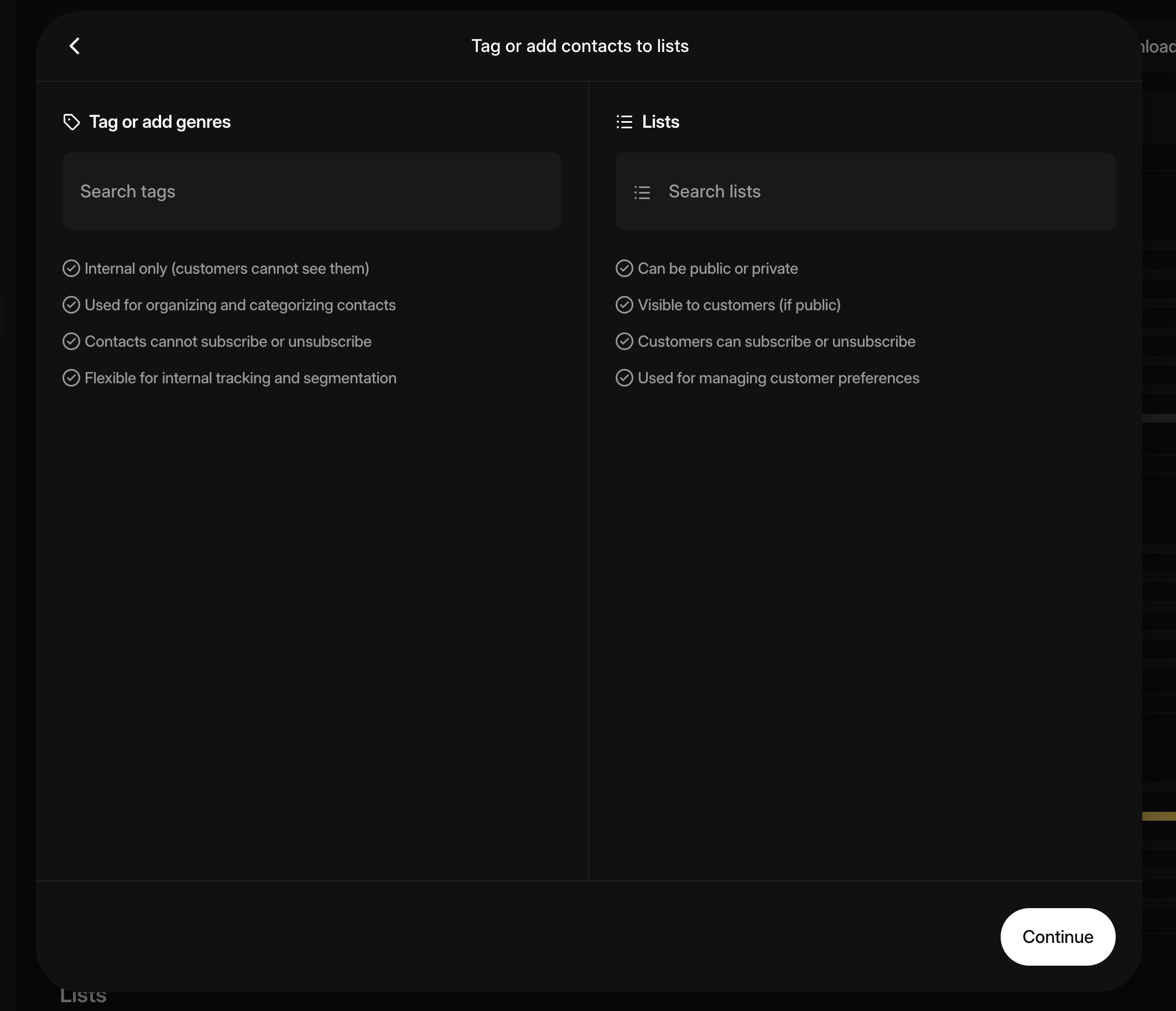Screen dimensions: 1176x1011
Task: Click the back arrow in the dialog header
Action: [x=74, y=46]
